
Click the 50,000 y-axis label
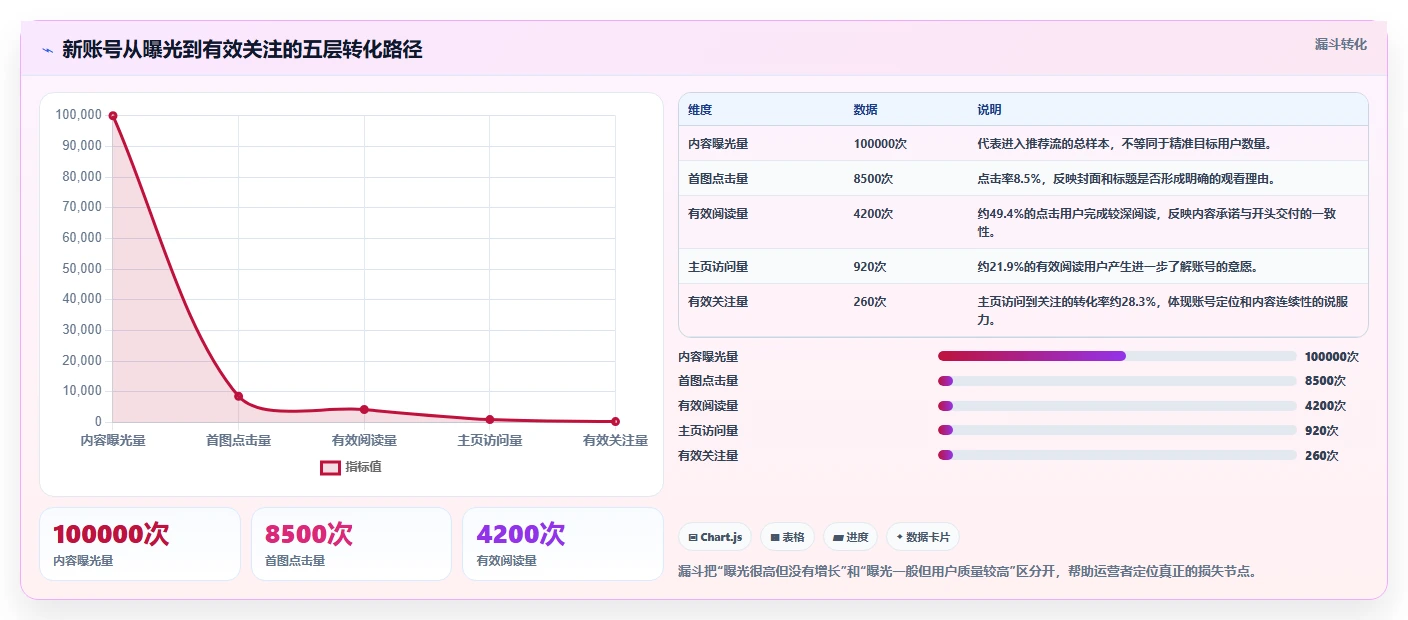82,268
